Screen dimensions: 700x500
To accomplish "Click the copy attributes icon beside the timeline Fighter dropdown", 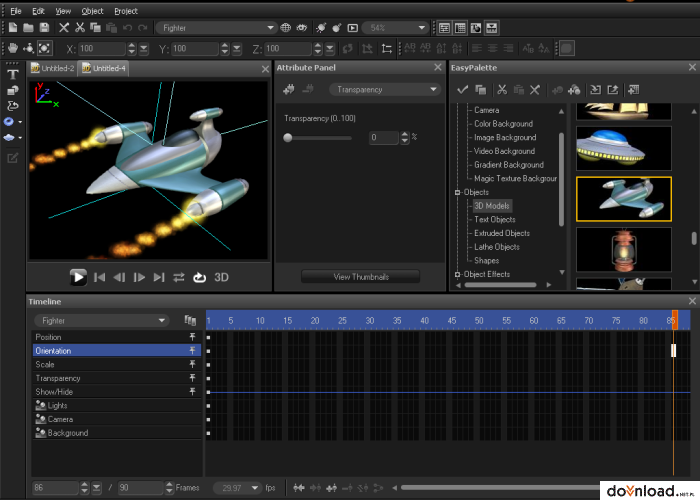I will 190,320.
